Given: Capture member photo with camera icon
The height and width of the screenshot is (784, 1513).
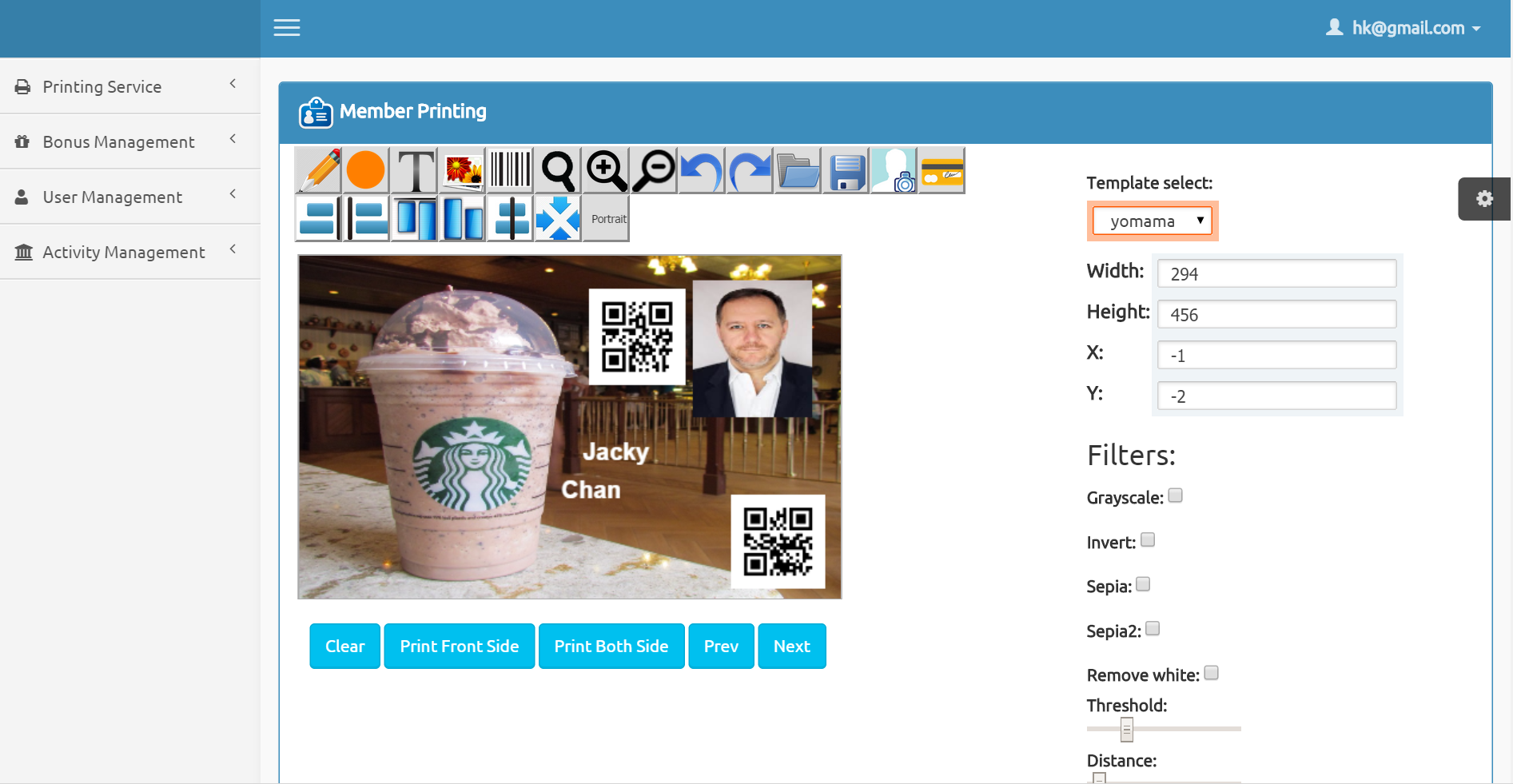Looking at the screenshot, I should pyautogui.click(x=894, y=170).
